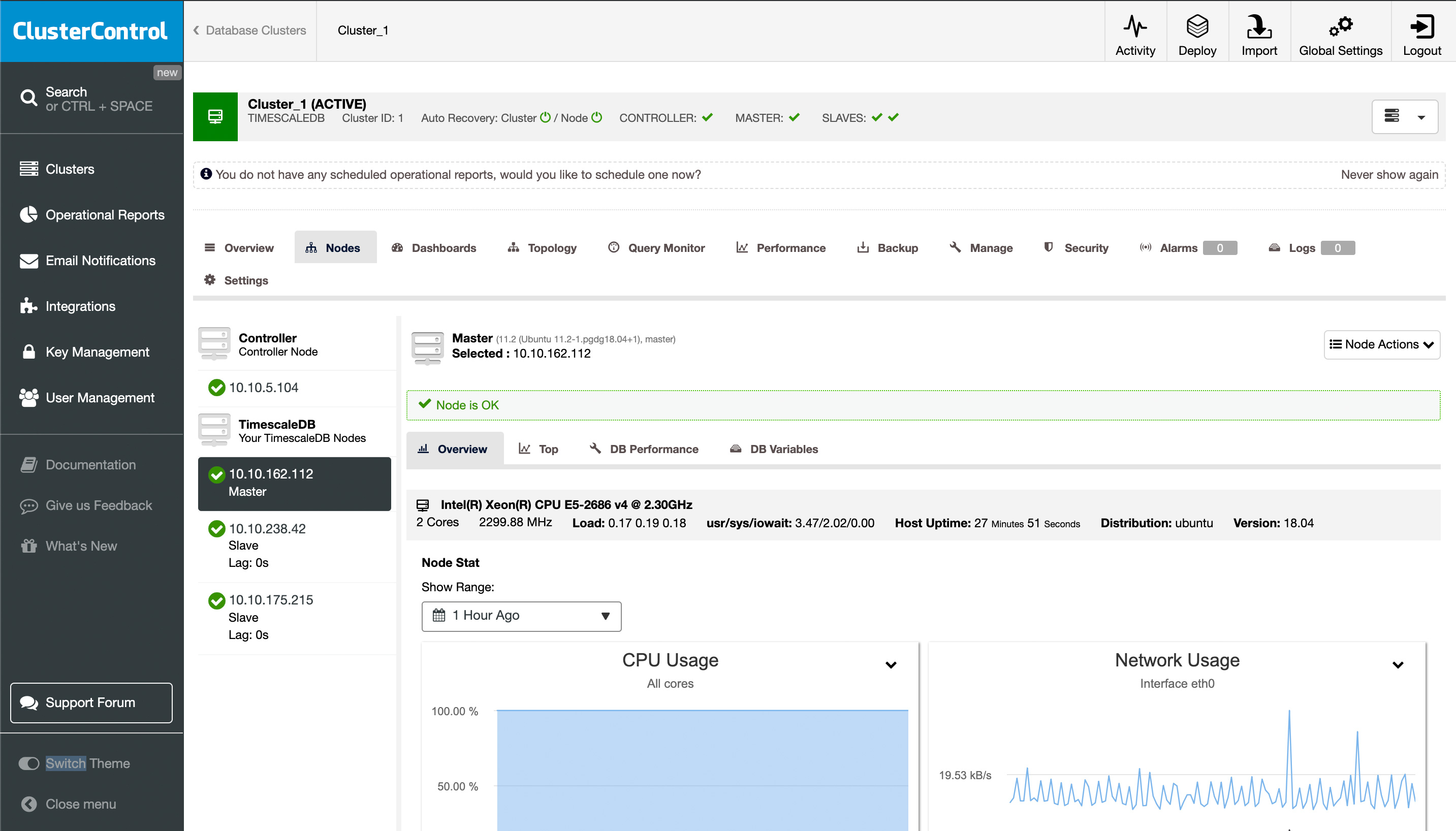Collapse the CPU Usage chart
The height and width of the screenshot is (831, 1456).
(x=891, y=664)
